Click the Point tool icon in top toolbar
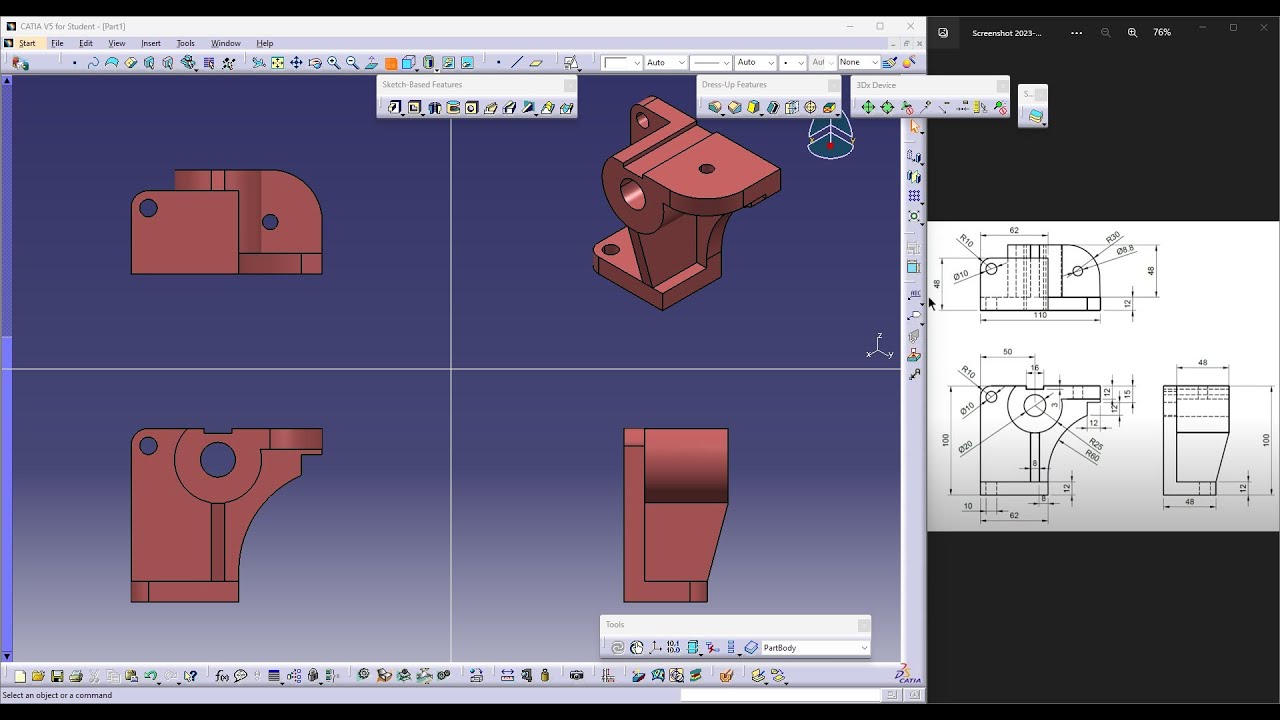 coord(498,62)
